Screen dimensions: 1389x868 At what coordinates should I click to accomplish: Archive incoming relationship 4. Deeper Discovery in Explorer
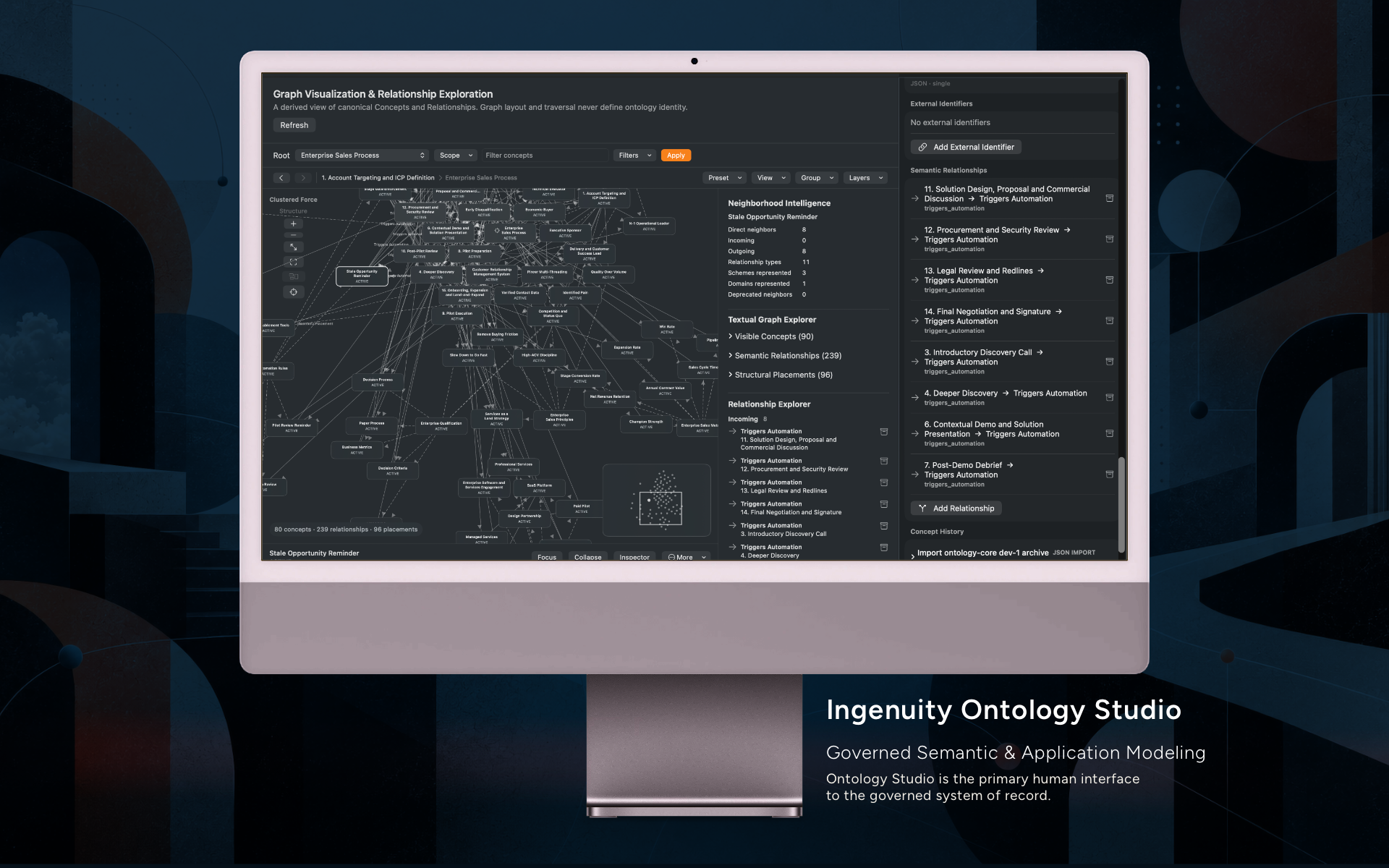883,548
